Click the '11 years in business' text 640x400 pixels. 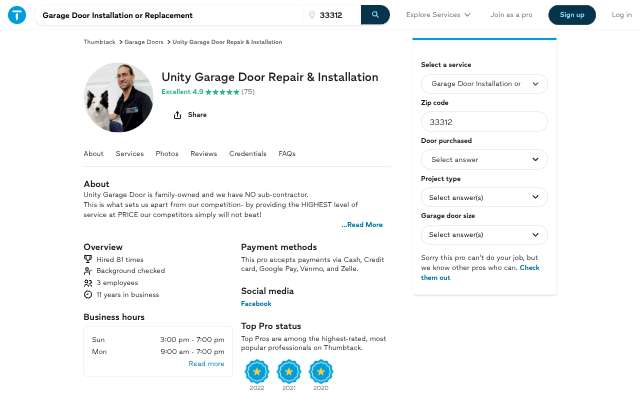(128, 295)
